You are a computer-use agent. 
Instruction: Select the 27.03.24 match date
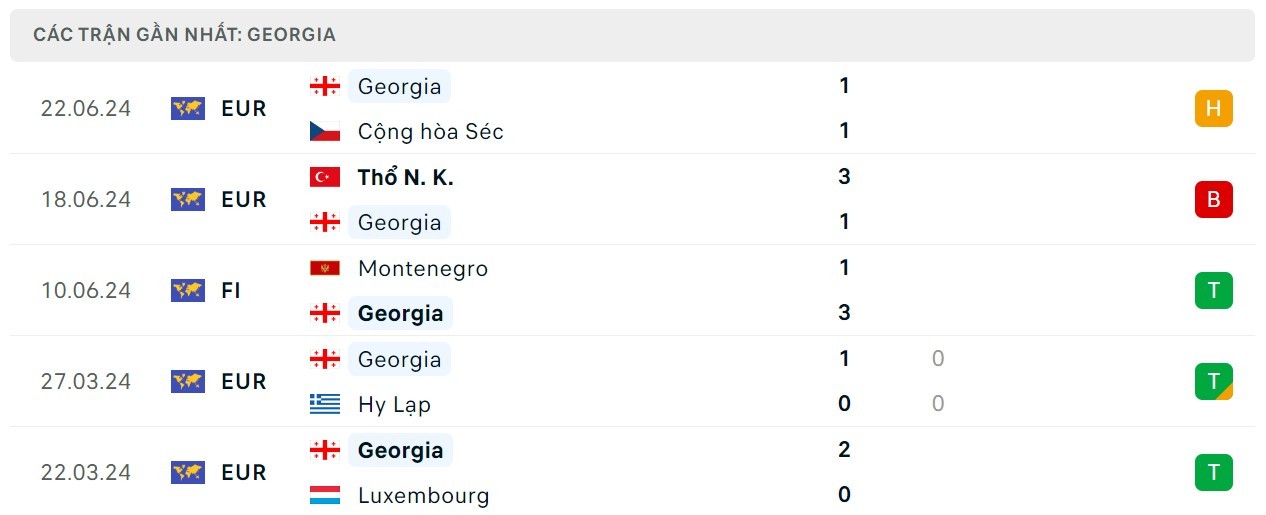click(86, 381)
